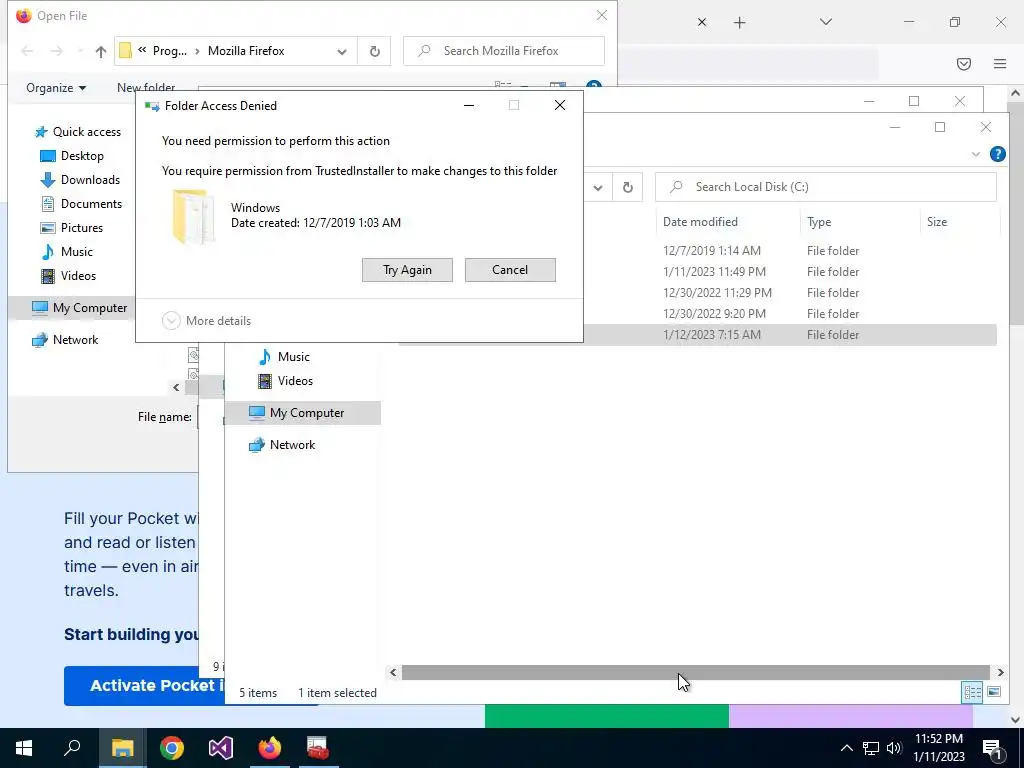Expand More details in the dialog
1024x768 pixels.
(x=206, y=321)
